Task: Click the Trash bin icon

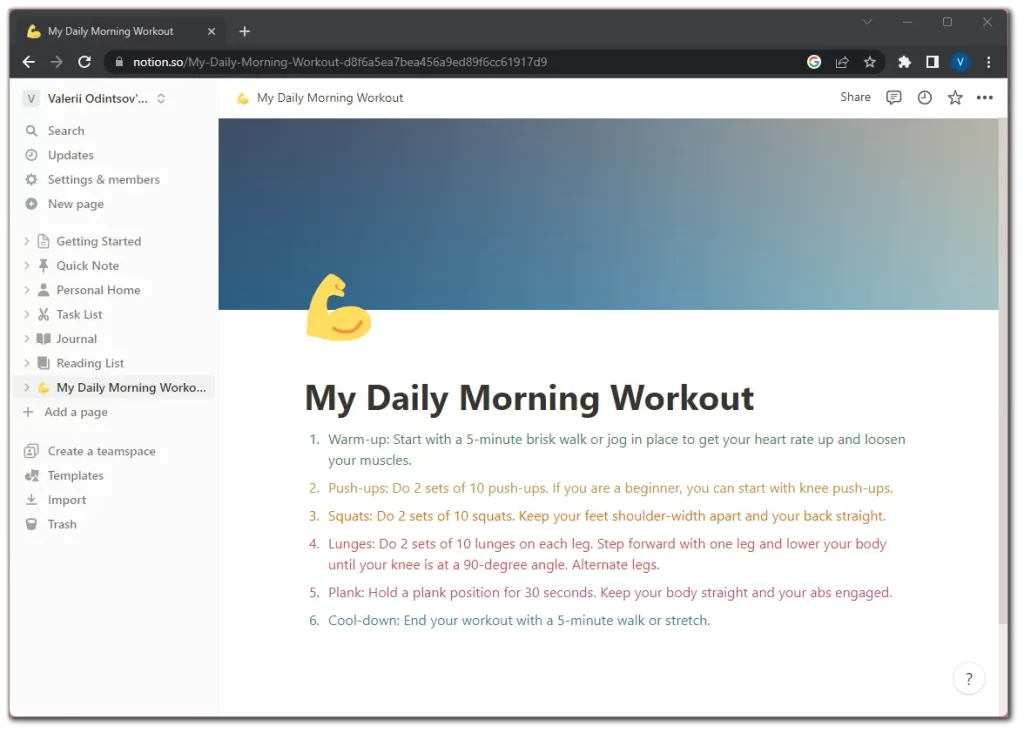Action: pyautogui.click(x=31, y=524)
